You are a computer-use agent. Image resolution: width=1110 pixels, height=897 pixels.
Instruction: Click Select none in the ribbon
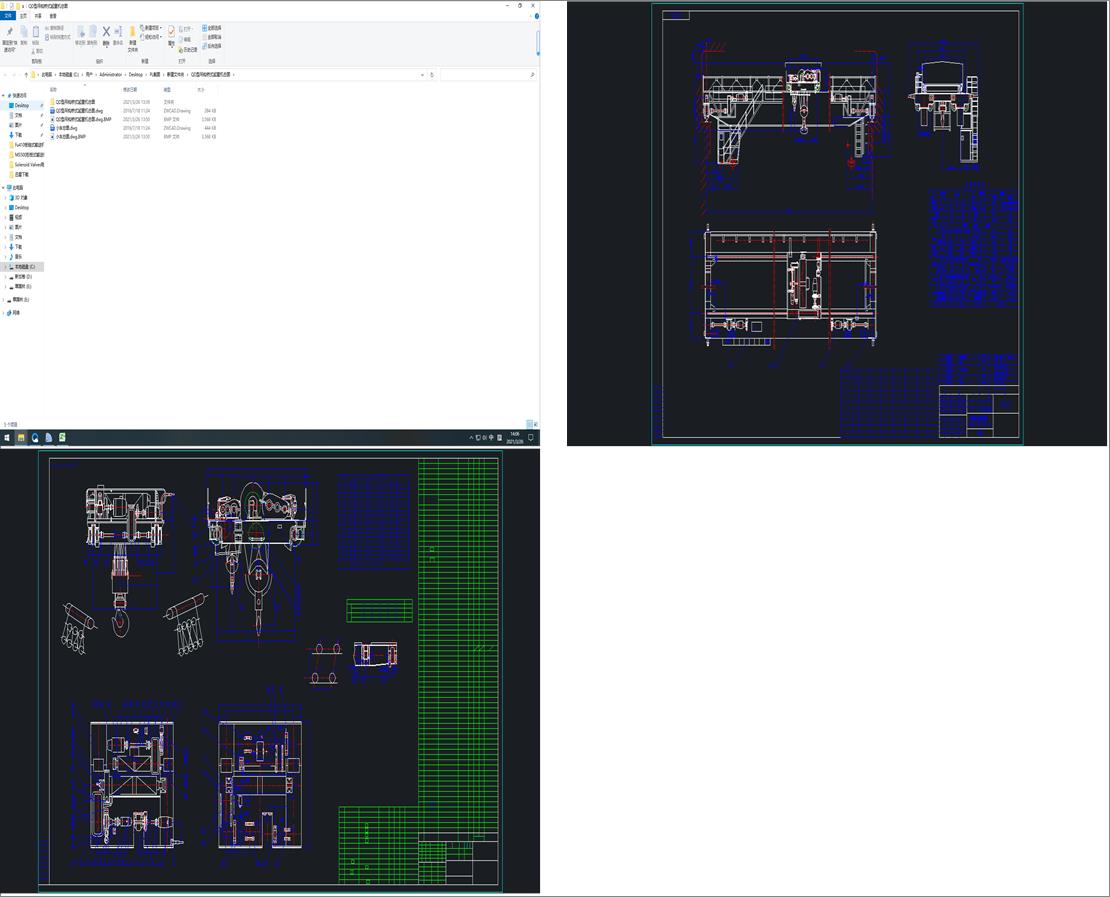coord(212,37)
